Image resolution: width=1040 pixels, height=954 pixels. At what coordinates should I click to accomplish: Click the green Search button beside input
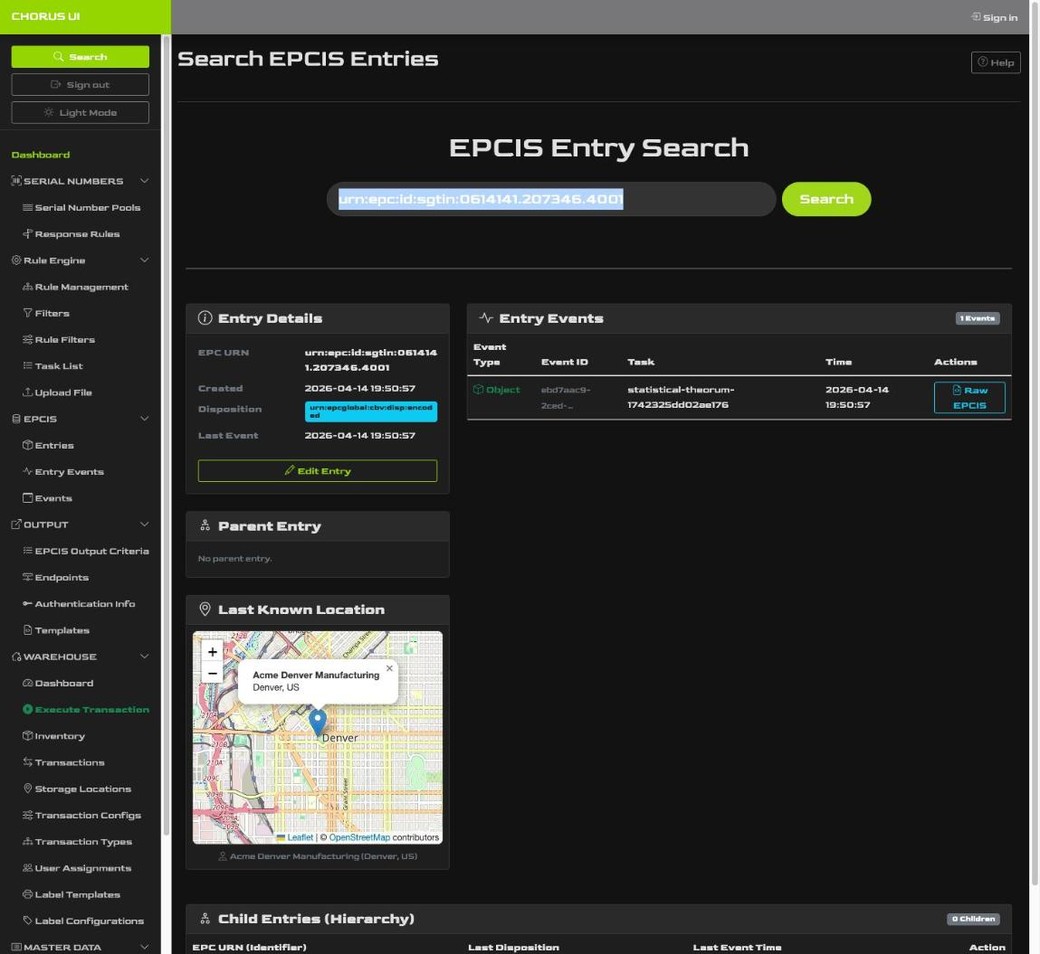pos(826,199)
